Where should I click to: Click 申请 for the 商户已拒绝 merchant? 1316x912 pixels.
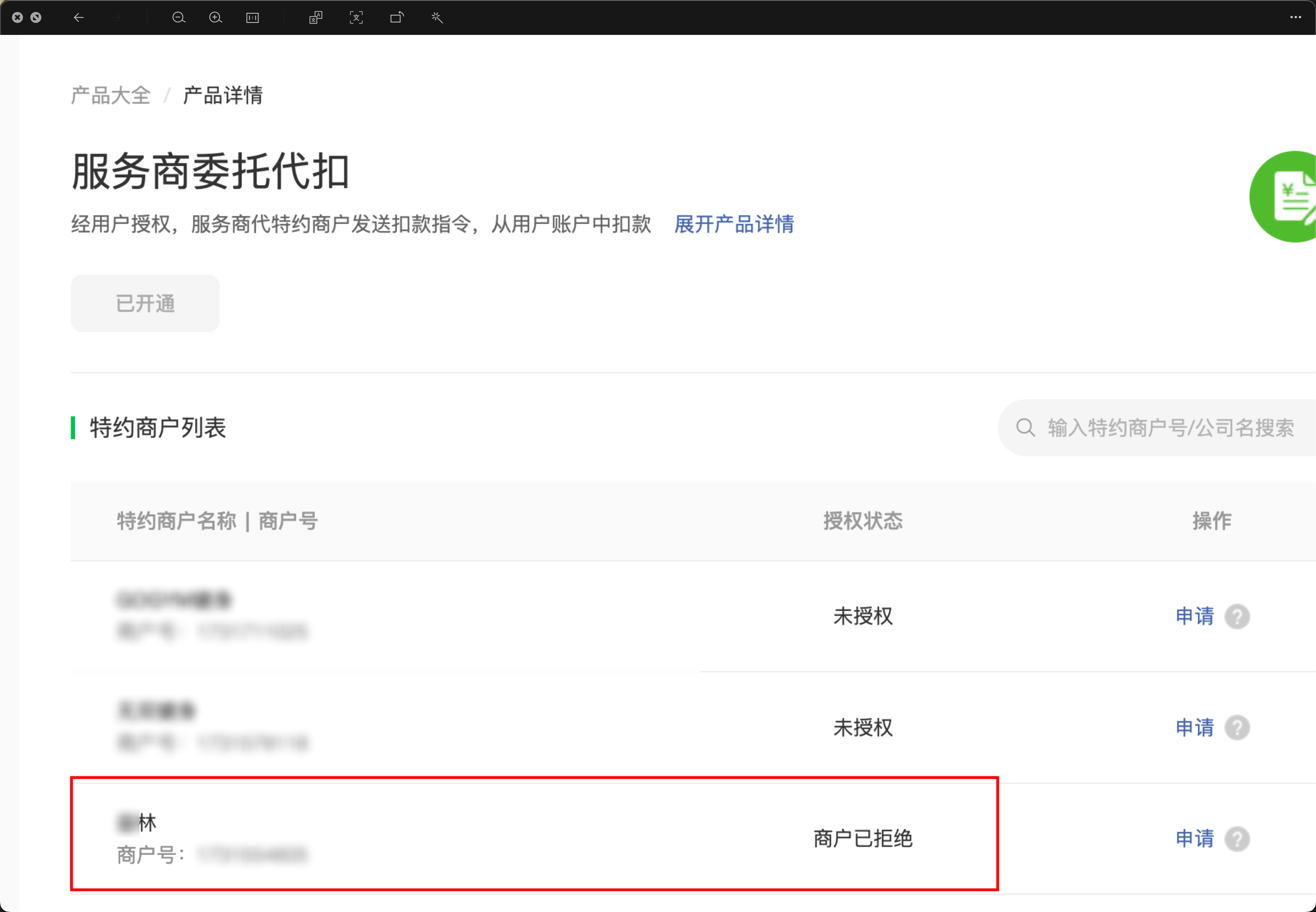coord(1194,838)
